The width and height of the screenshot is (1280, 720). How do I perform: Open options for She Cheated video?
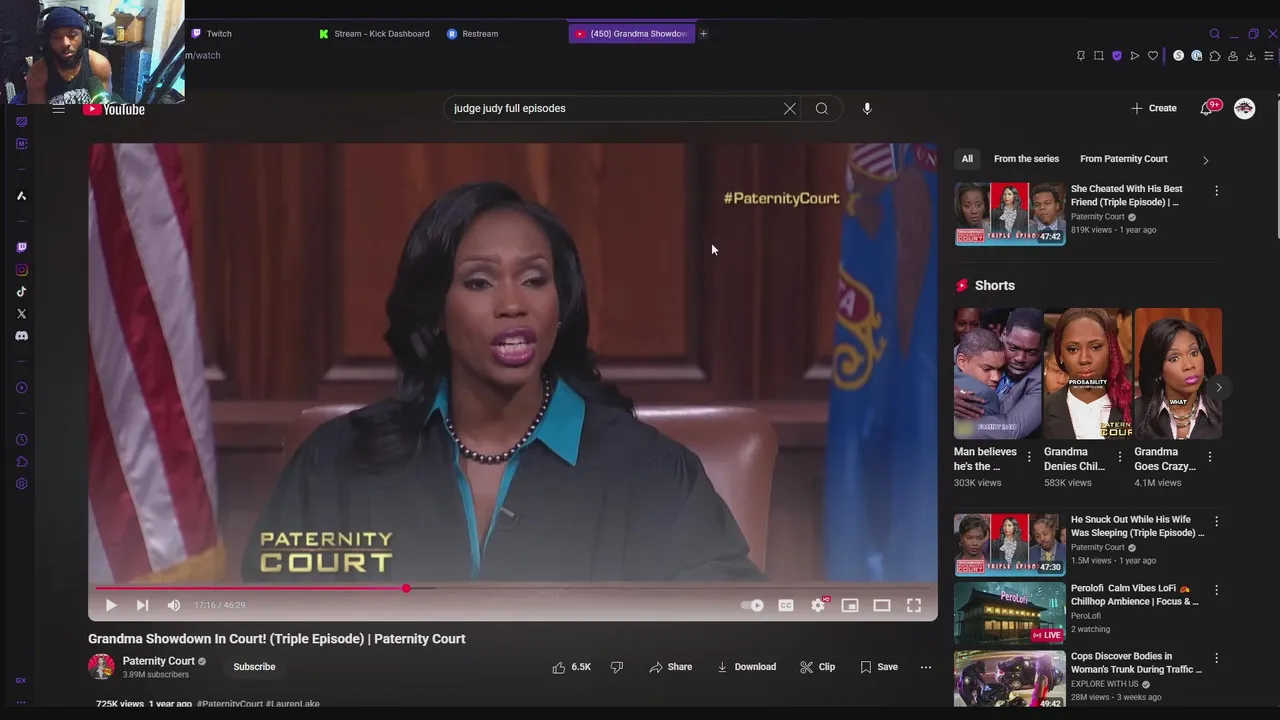tap(1216, 190)
